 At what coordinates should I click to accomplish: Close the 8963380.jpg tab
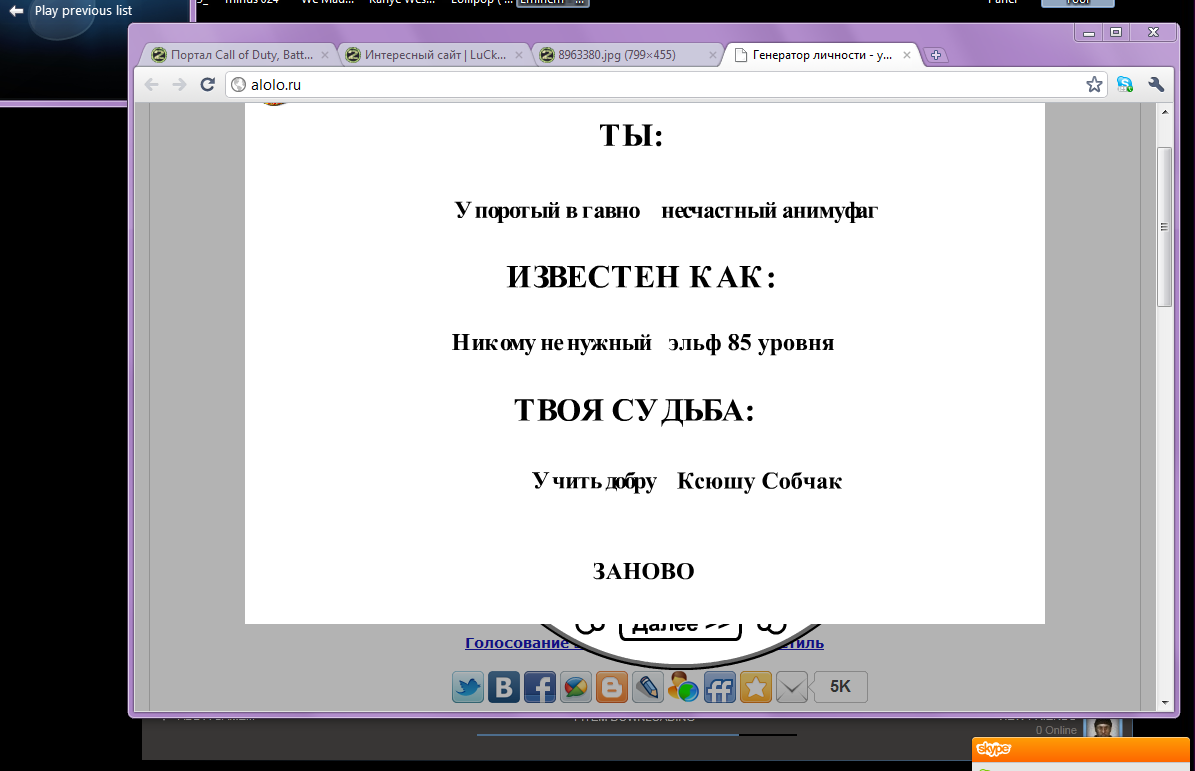[713, 55]
